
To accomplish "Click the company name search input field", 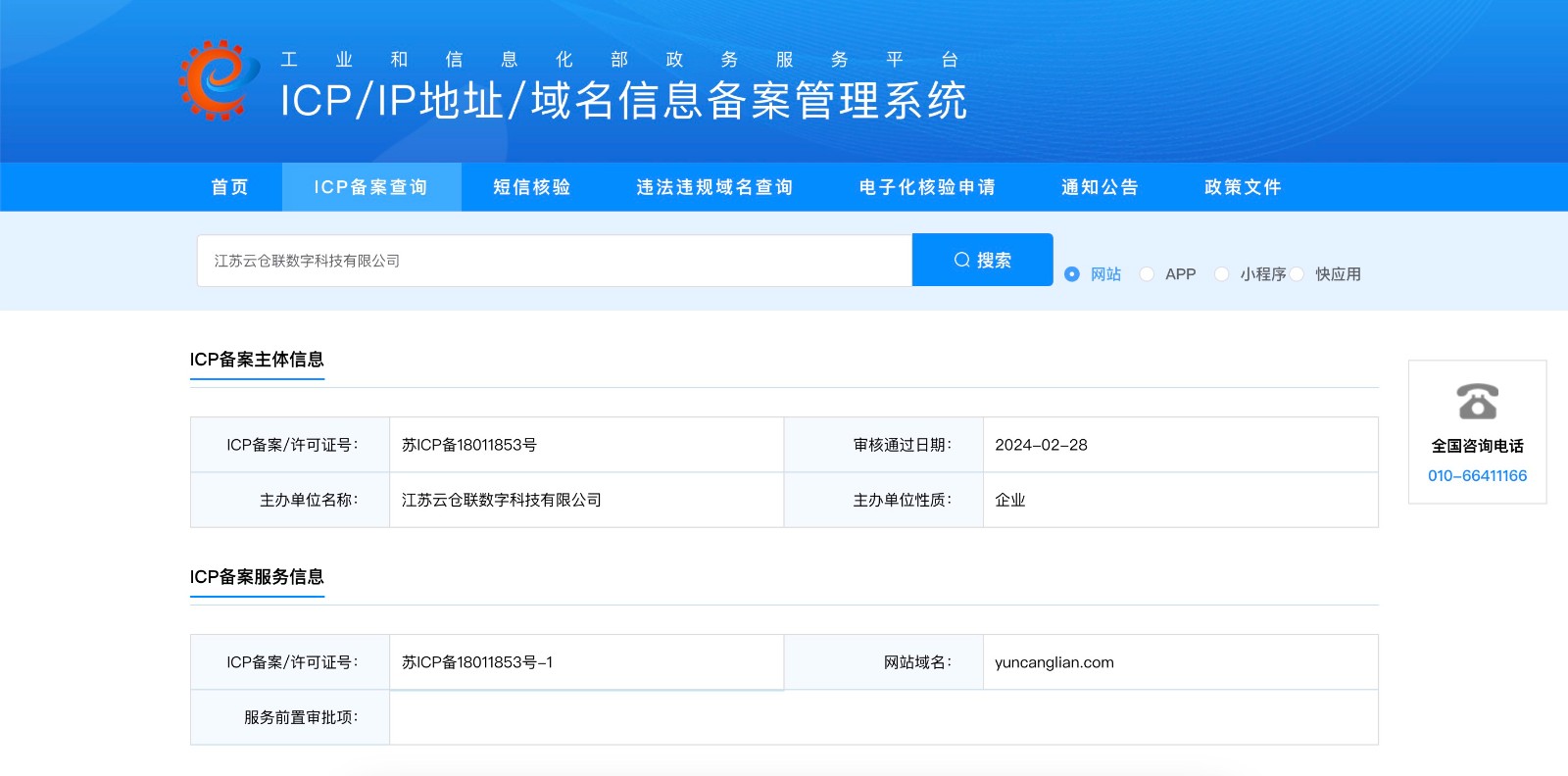I will [x=554, y=261].
